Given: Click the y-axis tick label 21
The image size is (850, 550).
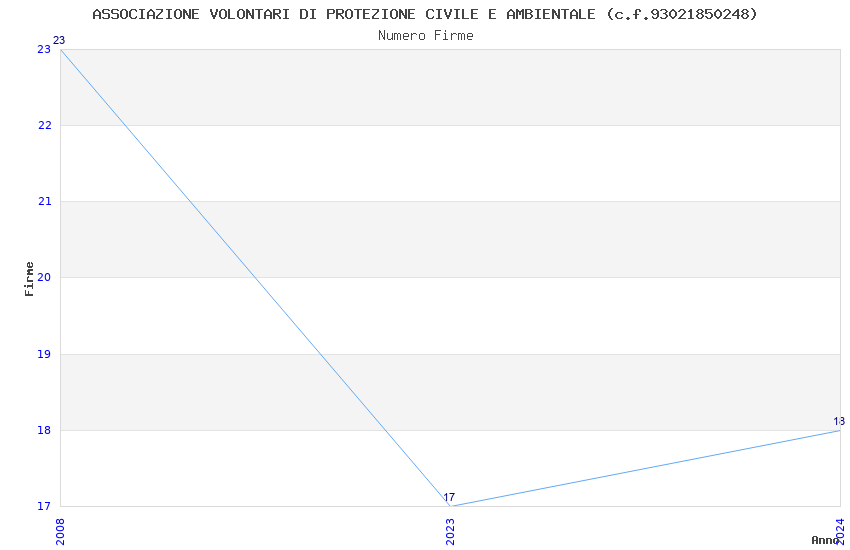Looking at the screenshot, I should pyautogui.click(x=44, y=202).
